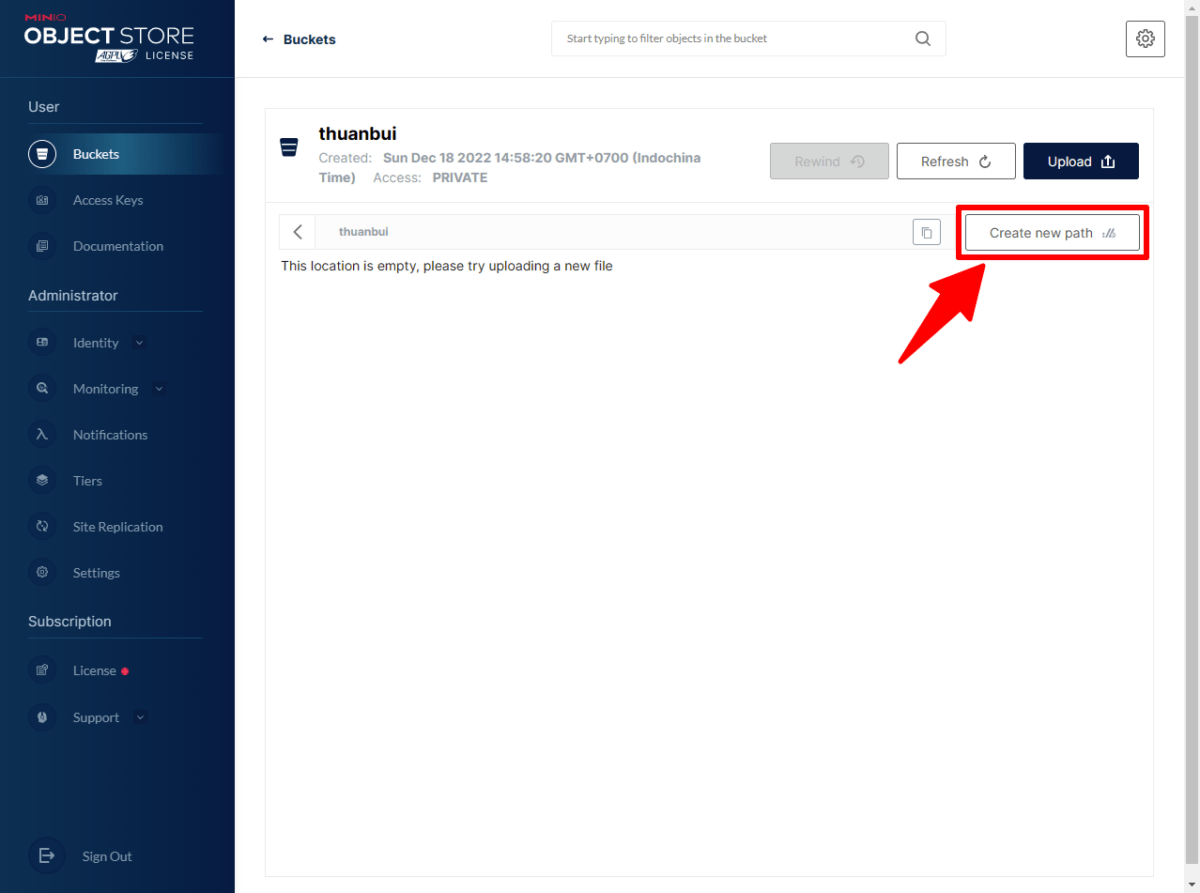Click the back chevron beside thuanbui path

click(297, 232)
